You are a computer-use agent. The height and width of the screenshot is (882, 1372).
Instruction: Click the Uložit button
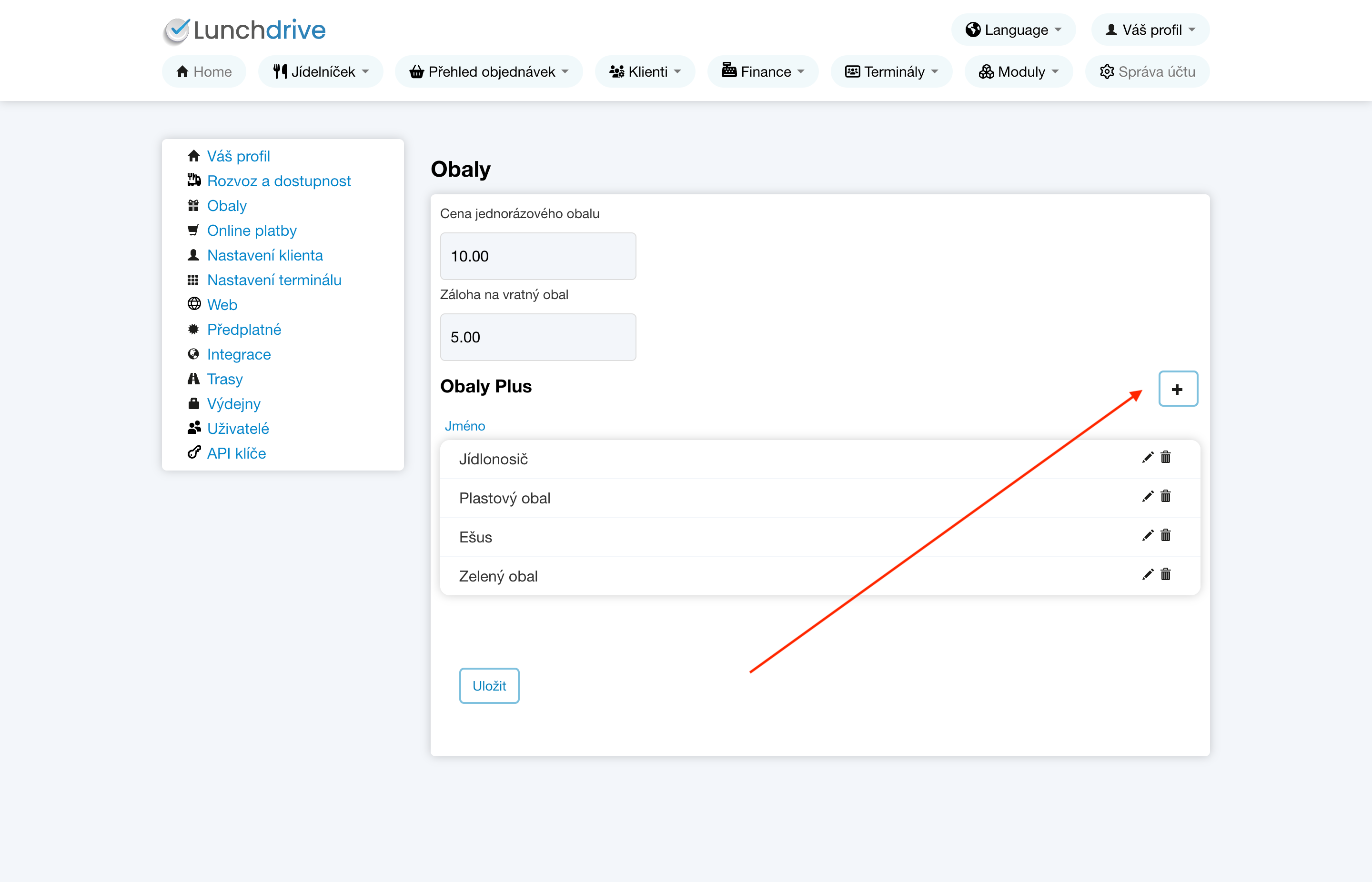[489, 686]
